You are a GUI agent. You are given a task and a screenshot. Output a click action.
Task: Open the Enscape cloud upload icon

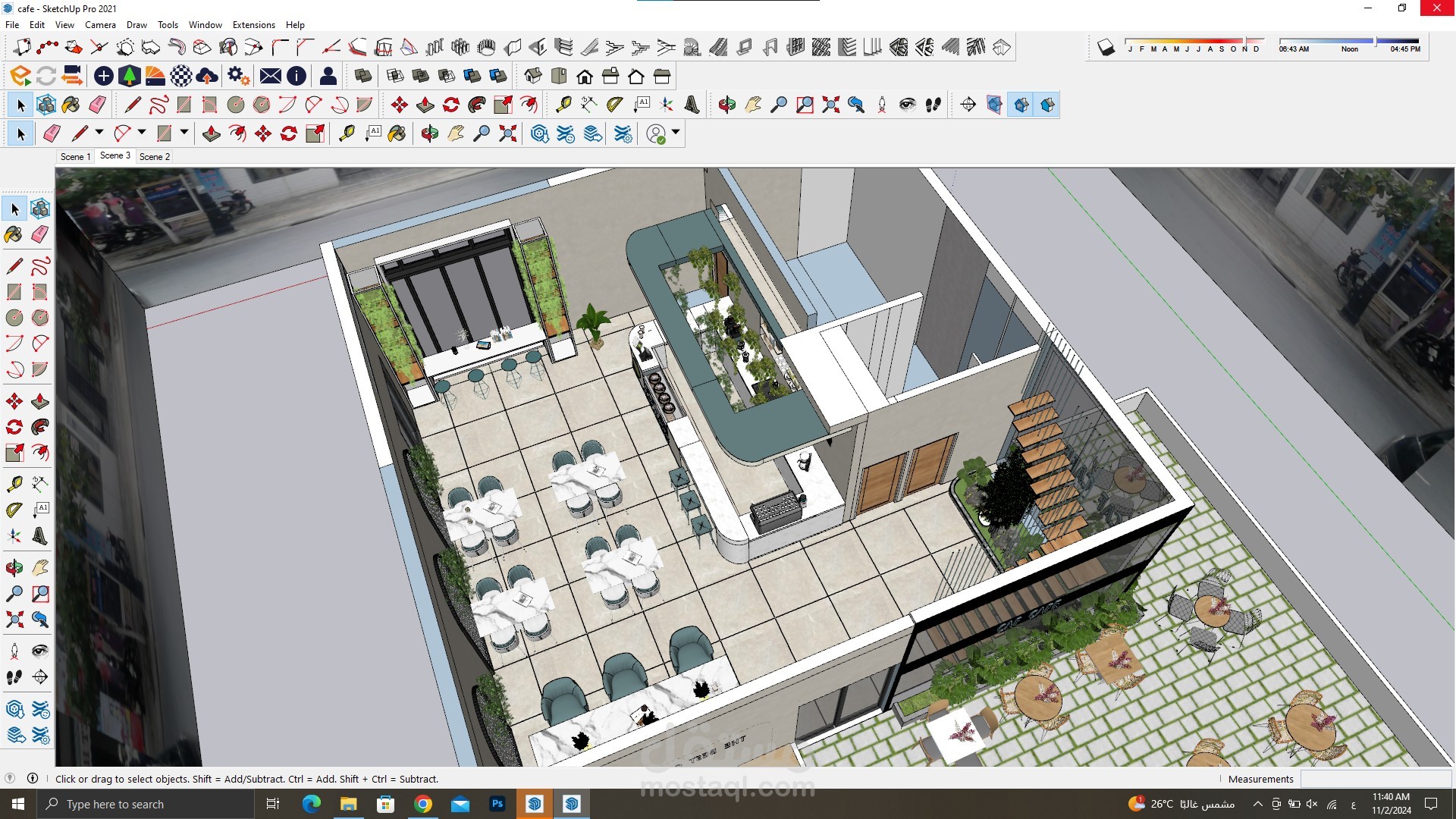point(207,76)
